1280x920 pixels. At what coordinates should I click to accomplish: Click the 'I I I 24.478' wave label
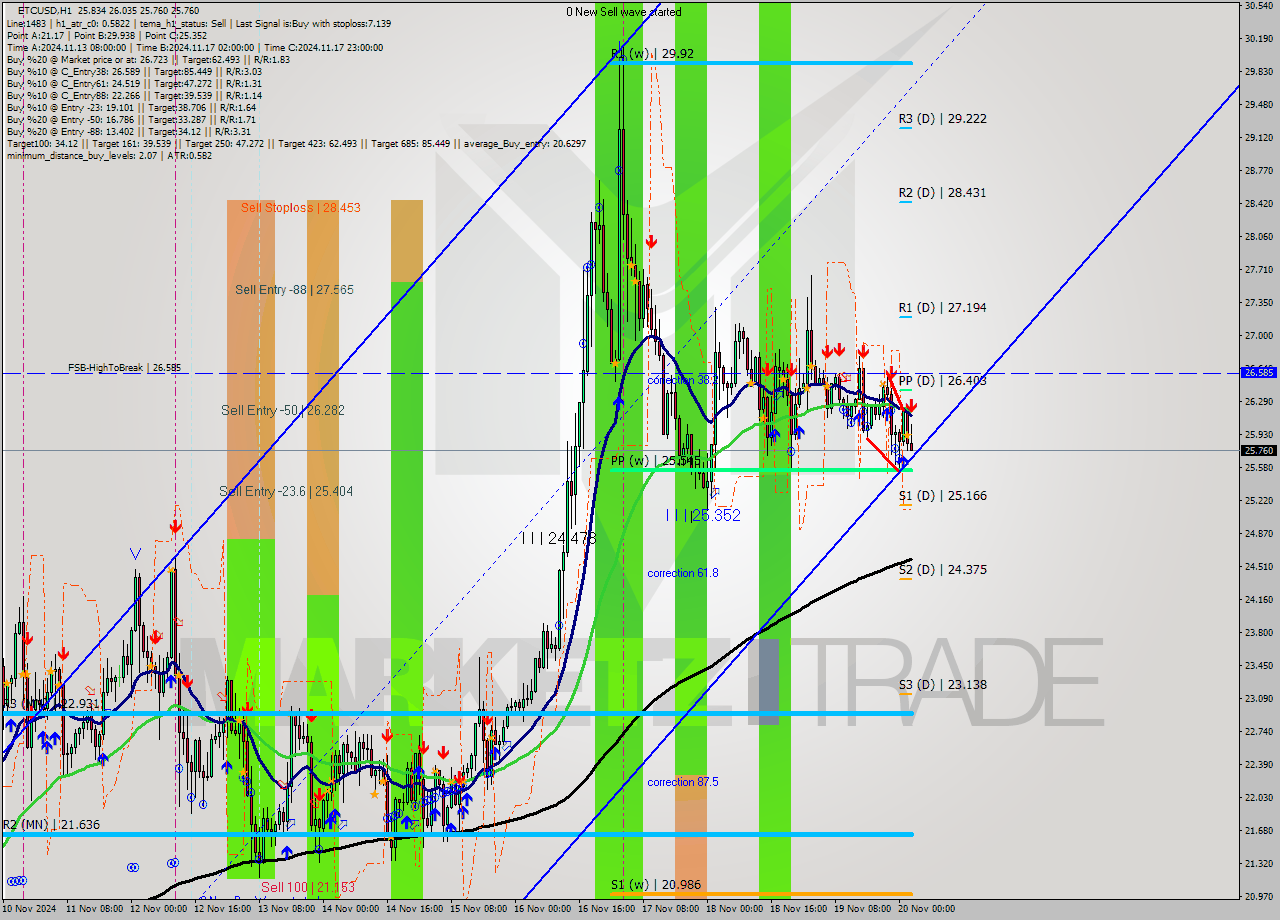pyautogui.click(x=558, y=539)
